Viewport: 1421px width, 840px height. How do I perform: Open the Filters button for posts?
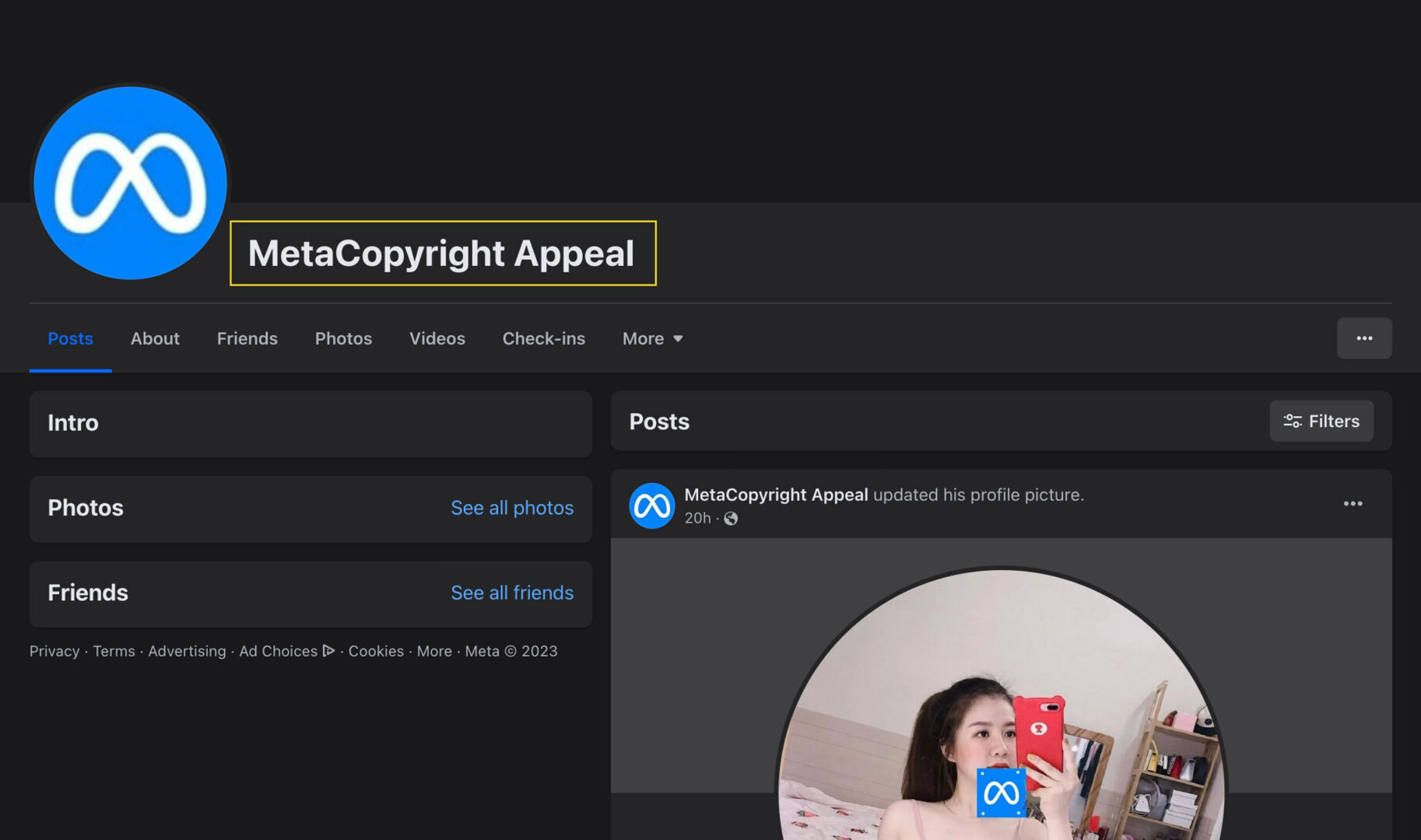[1321, 421]
